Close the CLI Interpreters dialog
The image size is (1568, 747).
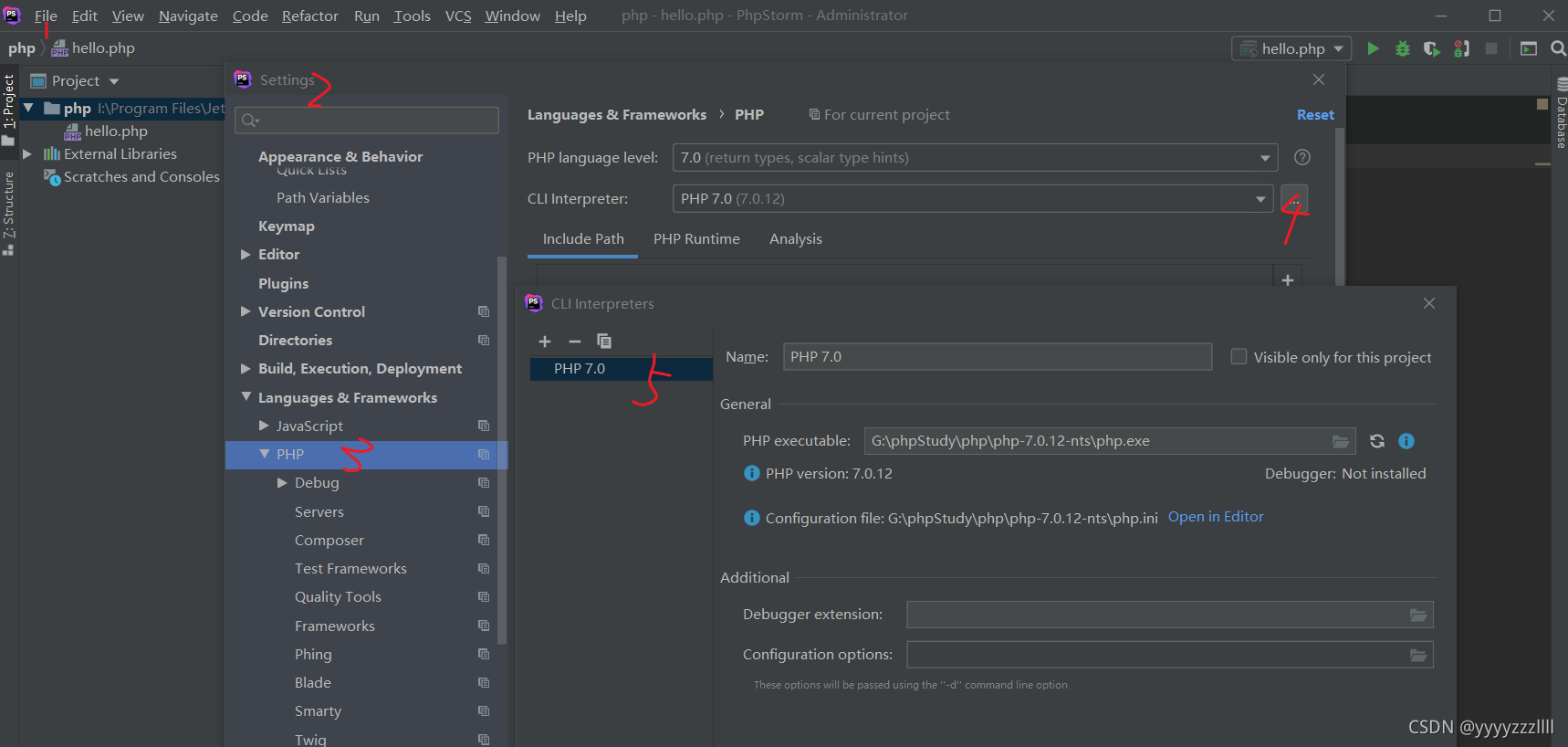click(1429, 303)
